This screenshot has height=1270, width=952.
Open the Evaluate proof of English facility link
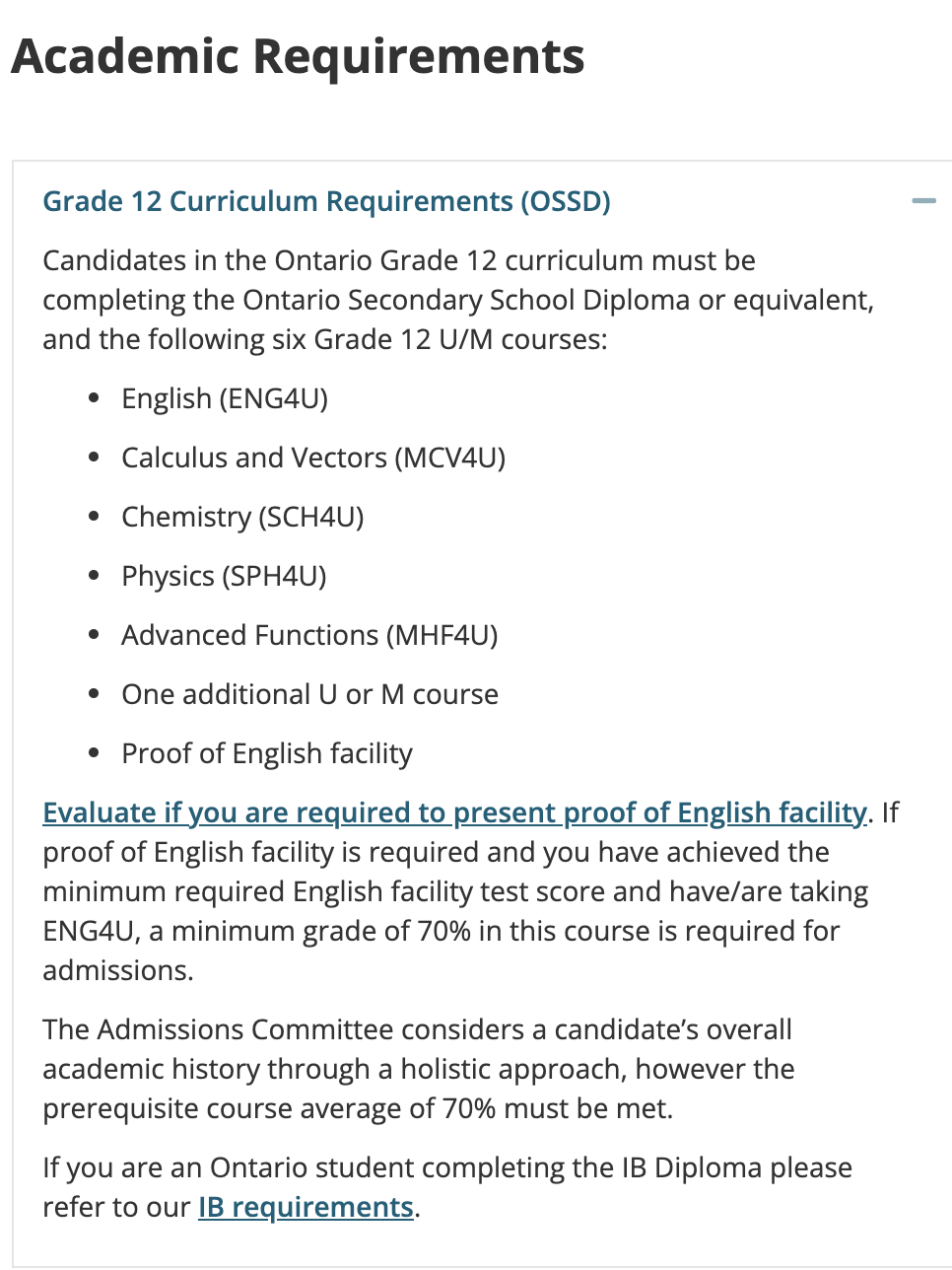pyautogui.click(x=455, y=812)
